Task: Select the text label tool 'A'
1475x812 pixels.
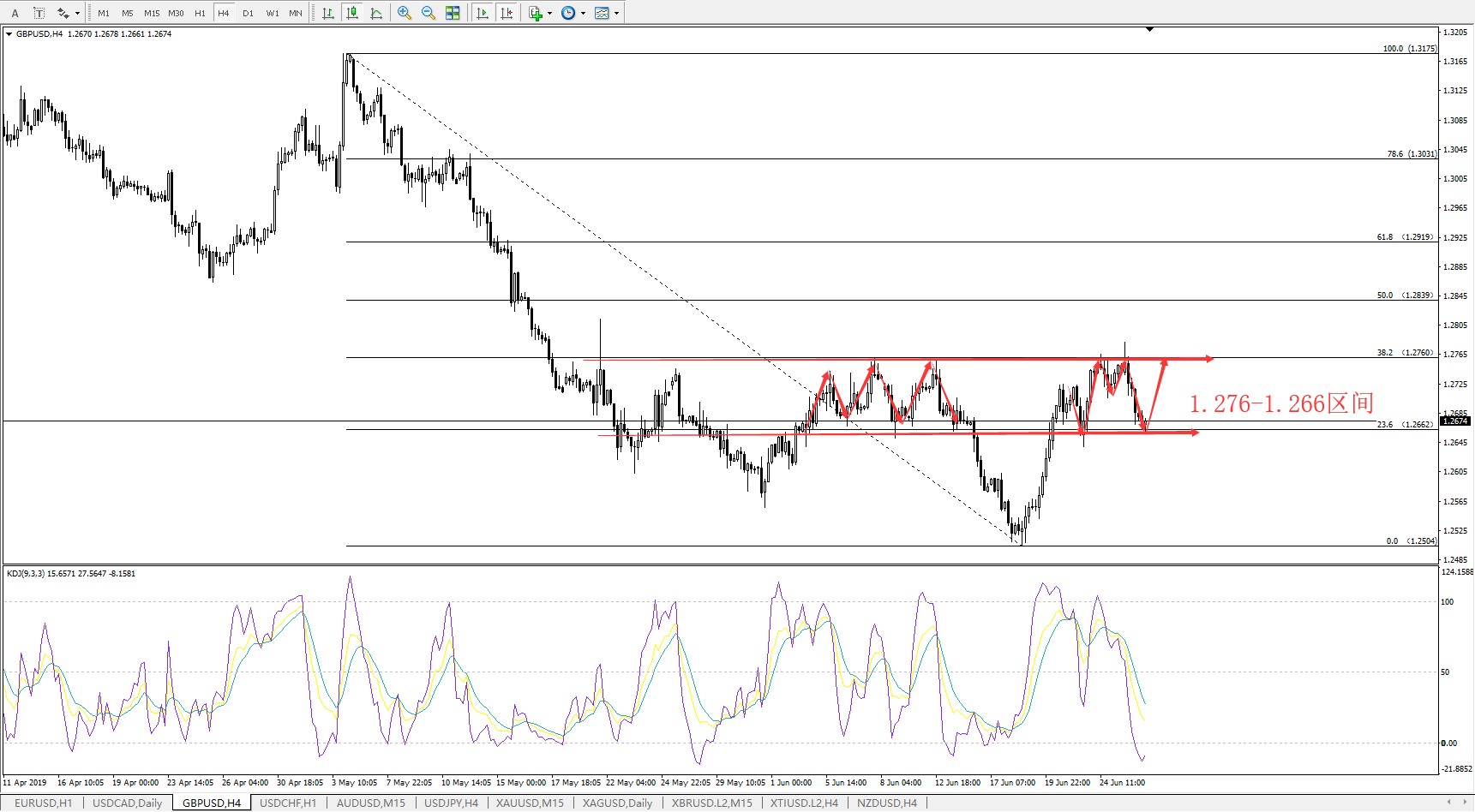Action: point(15,13)
